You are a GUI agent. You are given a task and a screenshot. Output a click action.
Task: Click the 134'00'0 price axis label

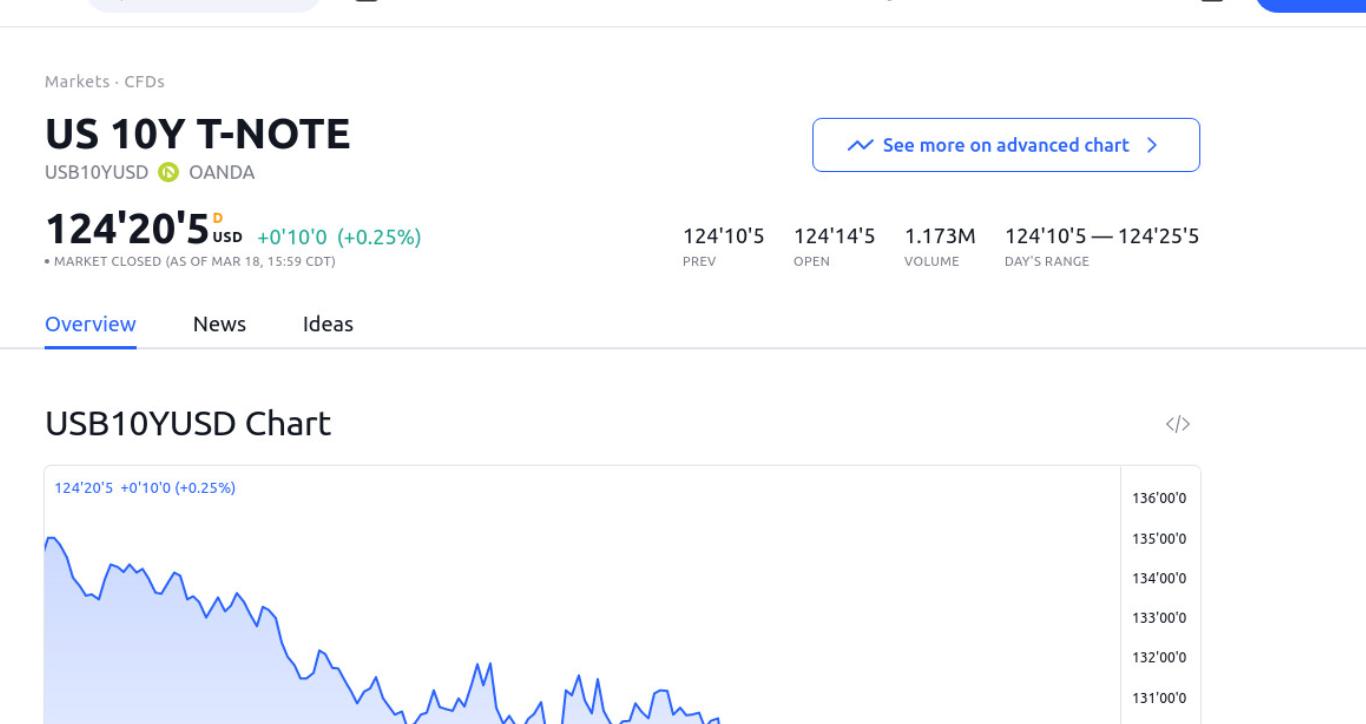1160,578
